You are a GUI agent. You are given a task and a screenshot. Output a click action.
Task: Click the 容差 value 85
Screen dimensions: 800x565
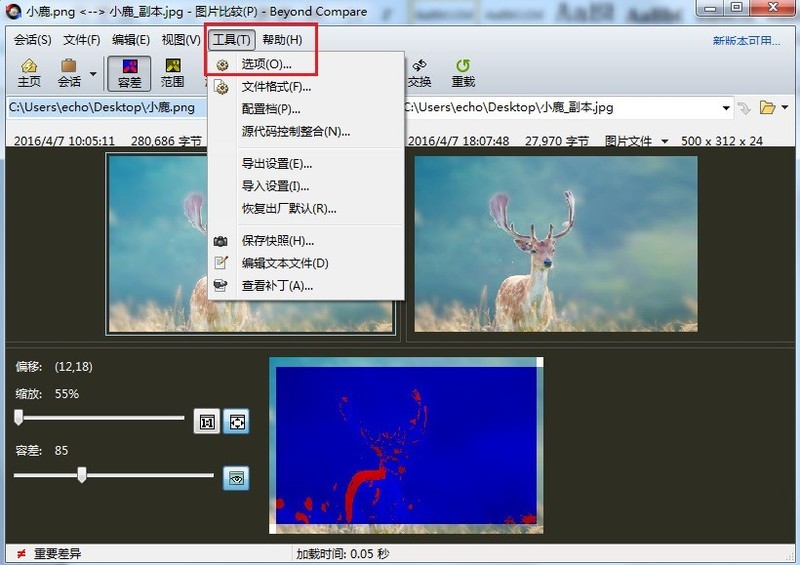click(61, 451)
